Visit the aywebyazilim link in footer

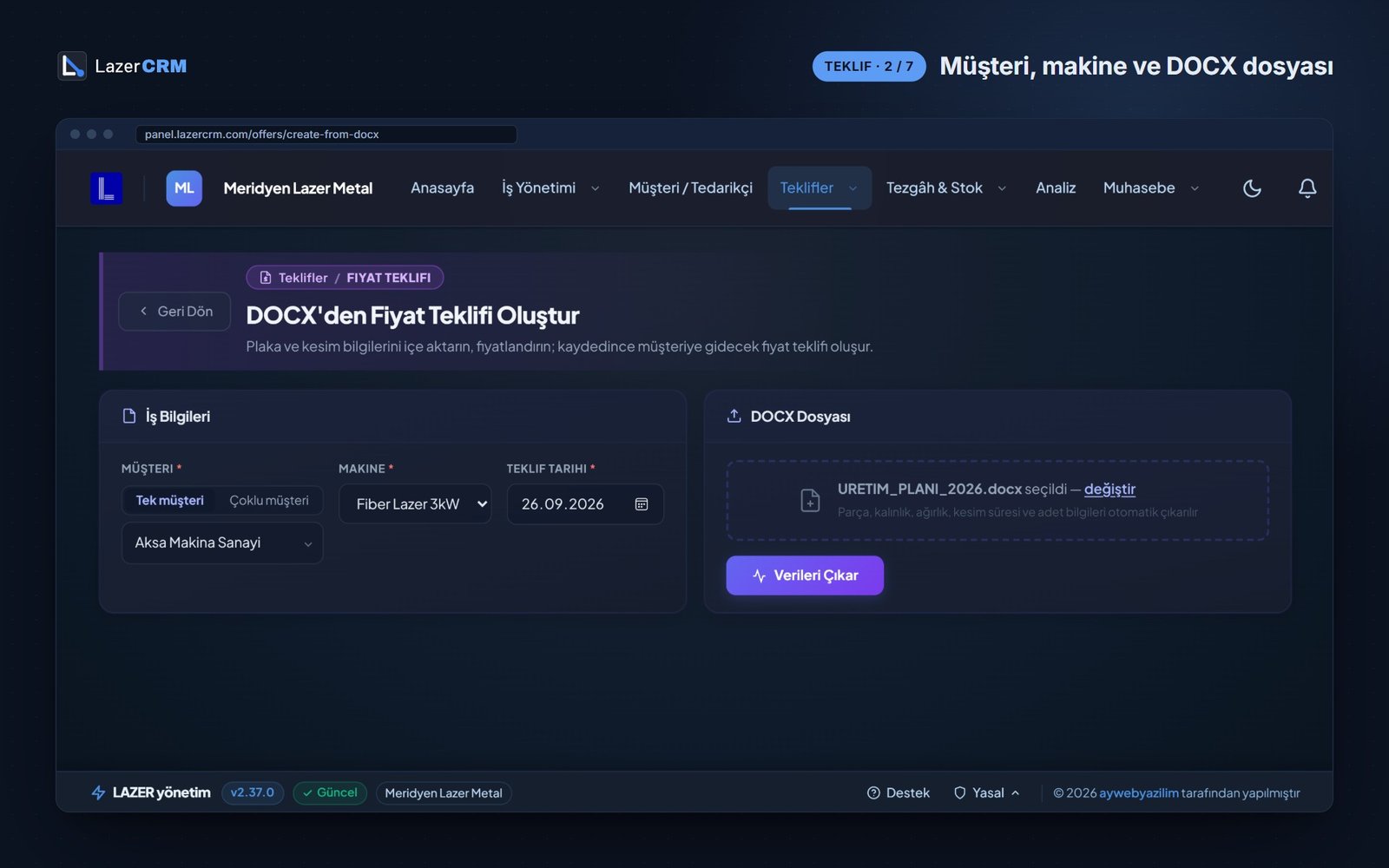click(x=1139, y=793)
